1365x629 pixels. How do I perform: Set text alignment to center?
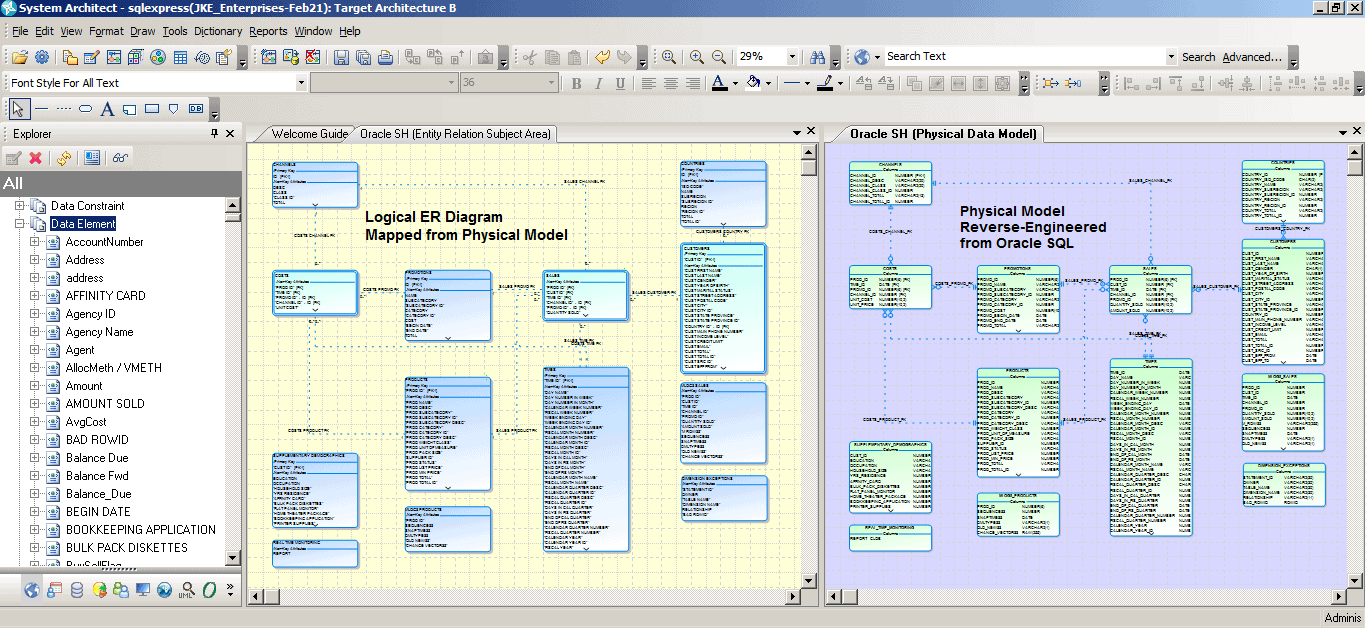pyautogui.click(x=671, y=83)
